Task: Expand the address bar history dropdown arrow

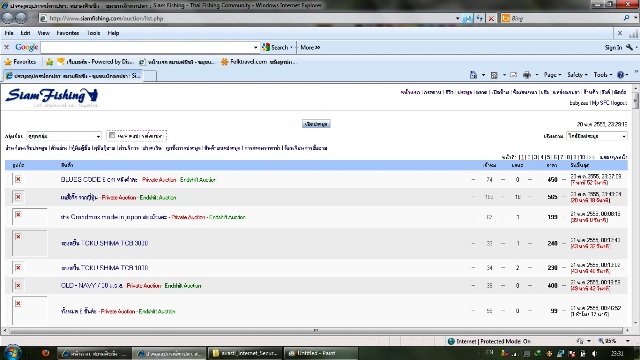Action: (x=458, y=18)
